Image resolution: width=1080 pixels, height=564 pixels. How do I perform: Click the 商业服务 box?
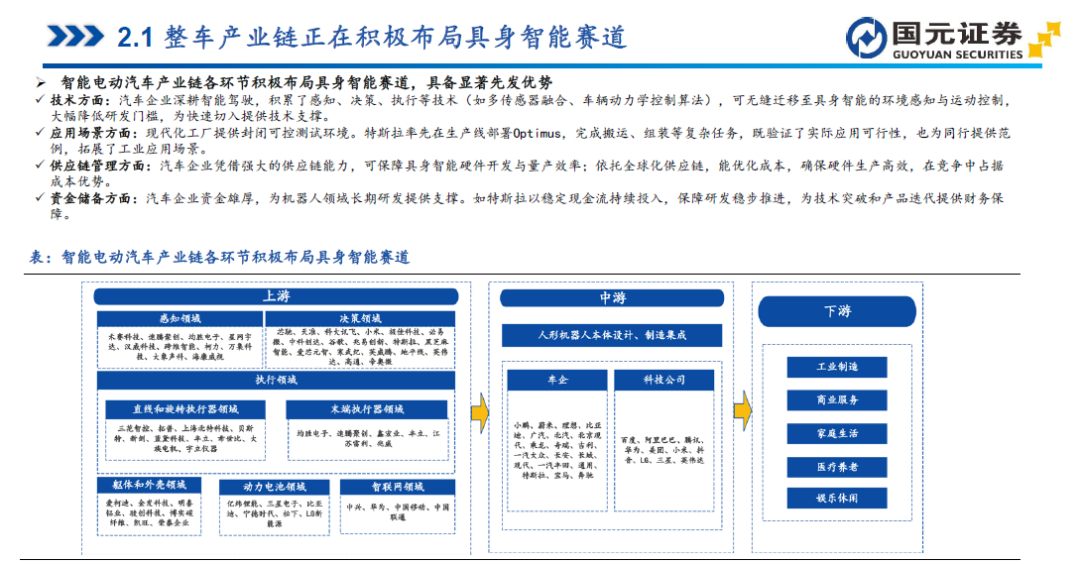coord(837,400)
